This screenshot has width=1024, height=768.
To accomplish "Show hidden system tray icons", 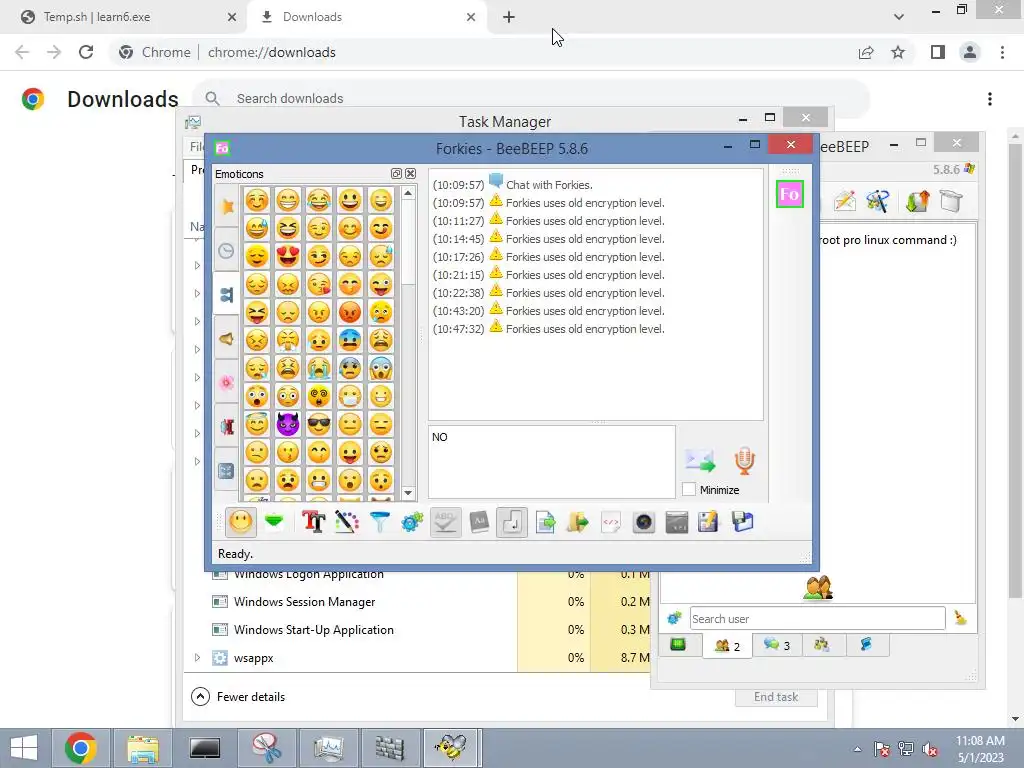I will tap(857, 749).
